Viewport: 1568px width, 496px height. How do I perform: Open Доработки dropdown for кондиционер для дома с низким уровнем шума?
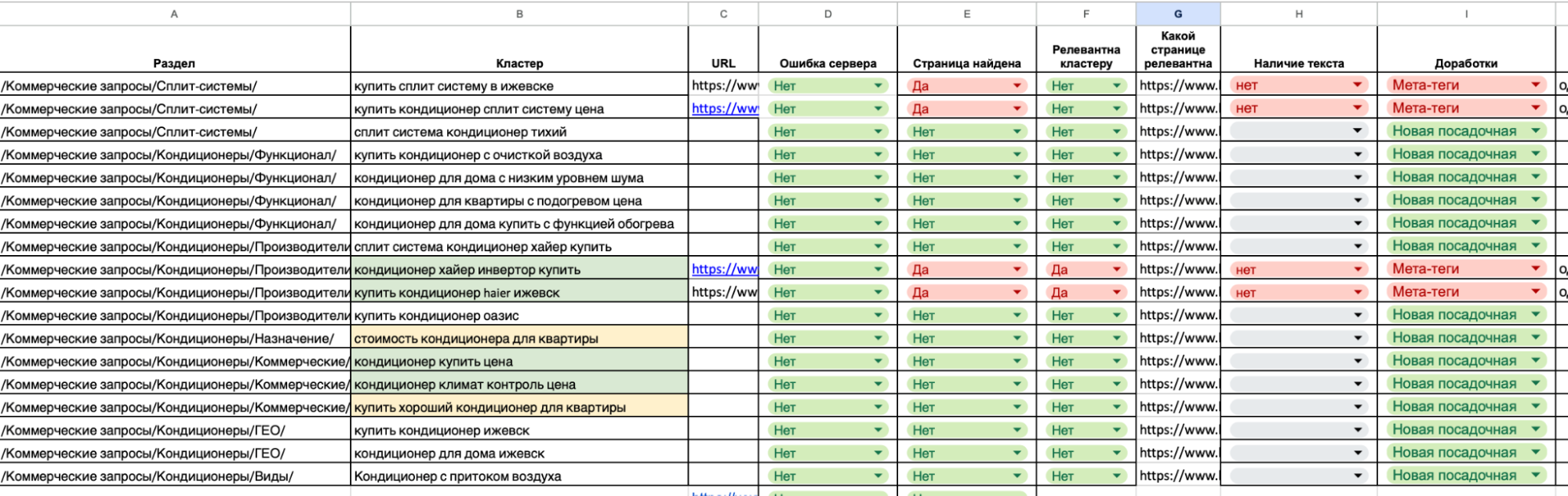(1465, 177)
